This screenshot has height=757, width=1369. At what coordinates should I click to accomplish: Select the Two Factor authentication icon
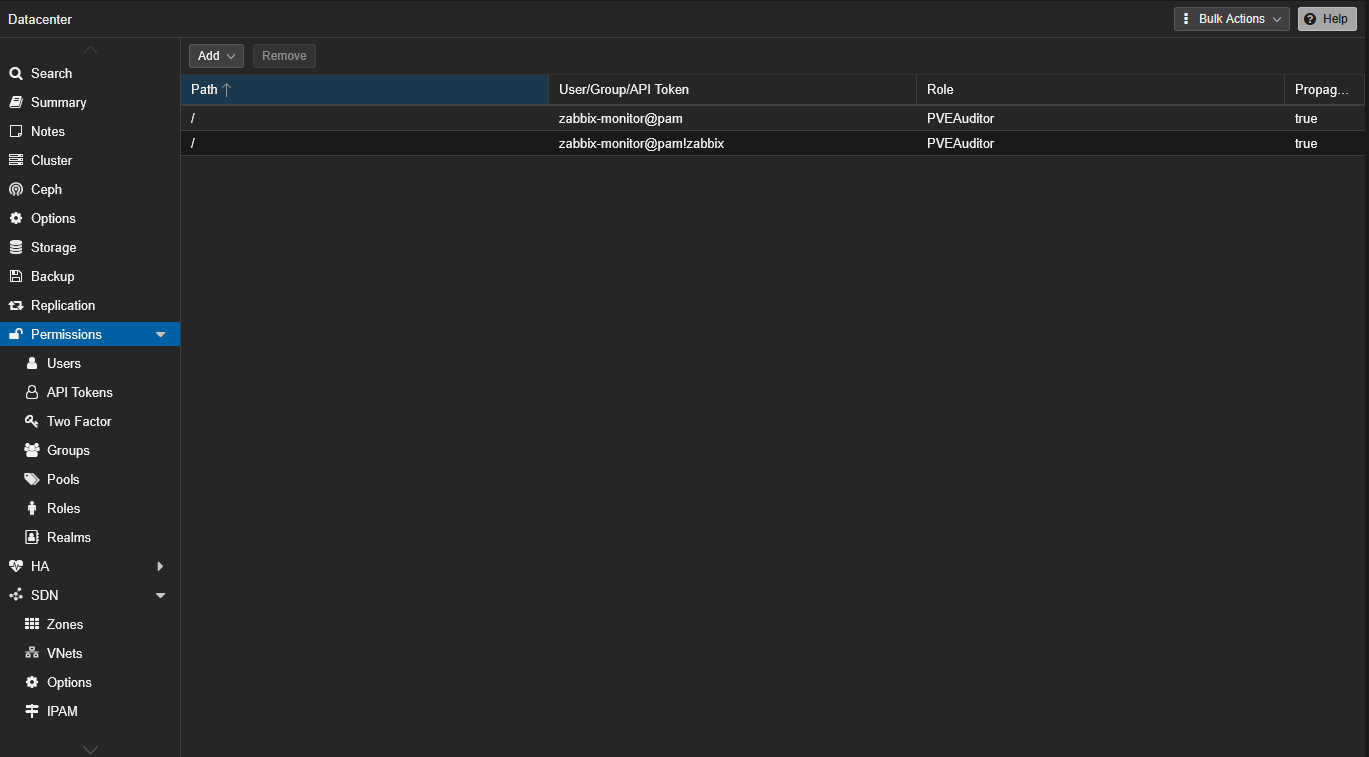tap(35, 421)
